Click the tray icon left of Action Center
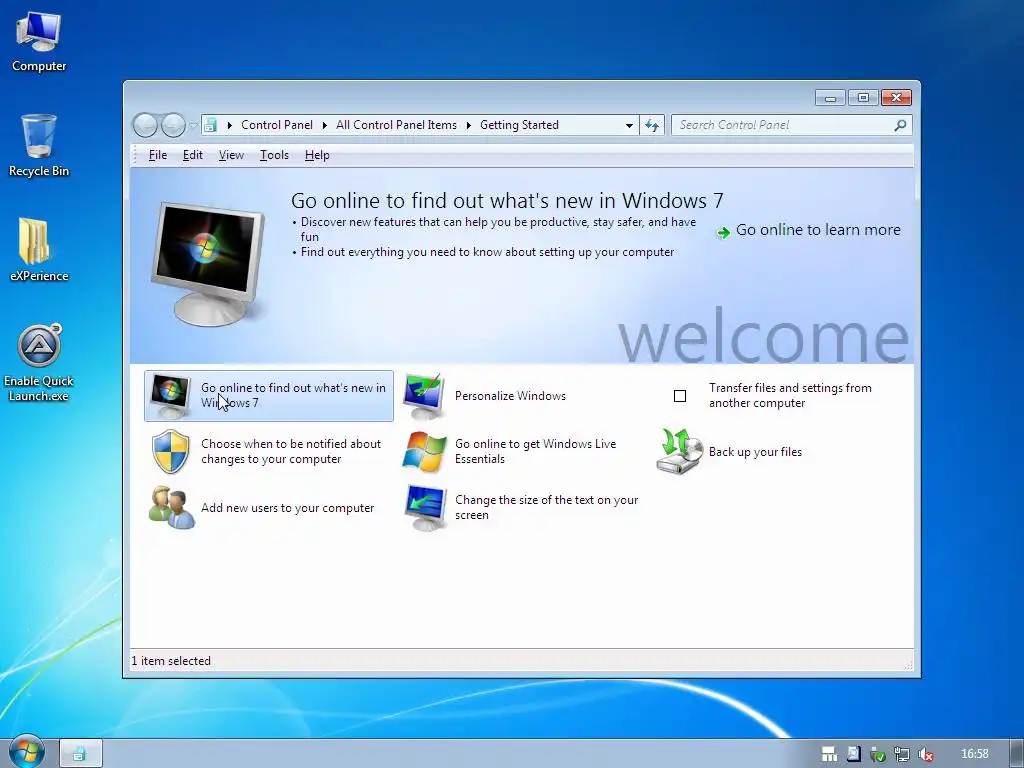 click(829, 754)
